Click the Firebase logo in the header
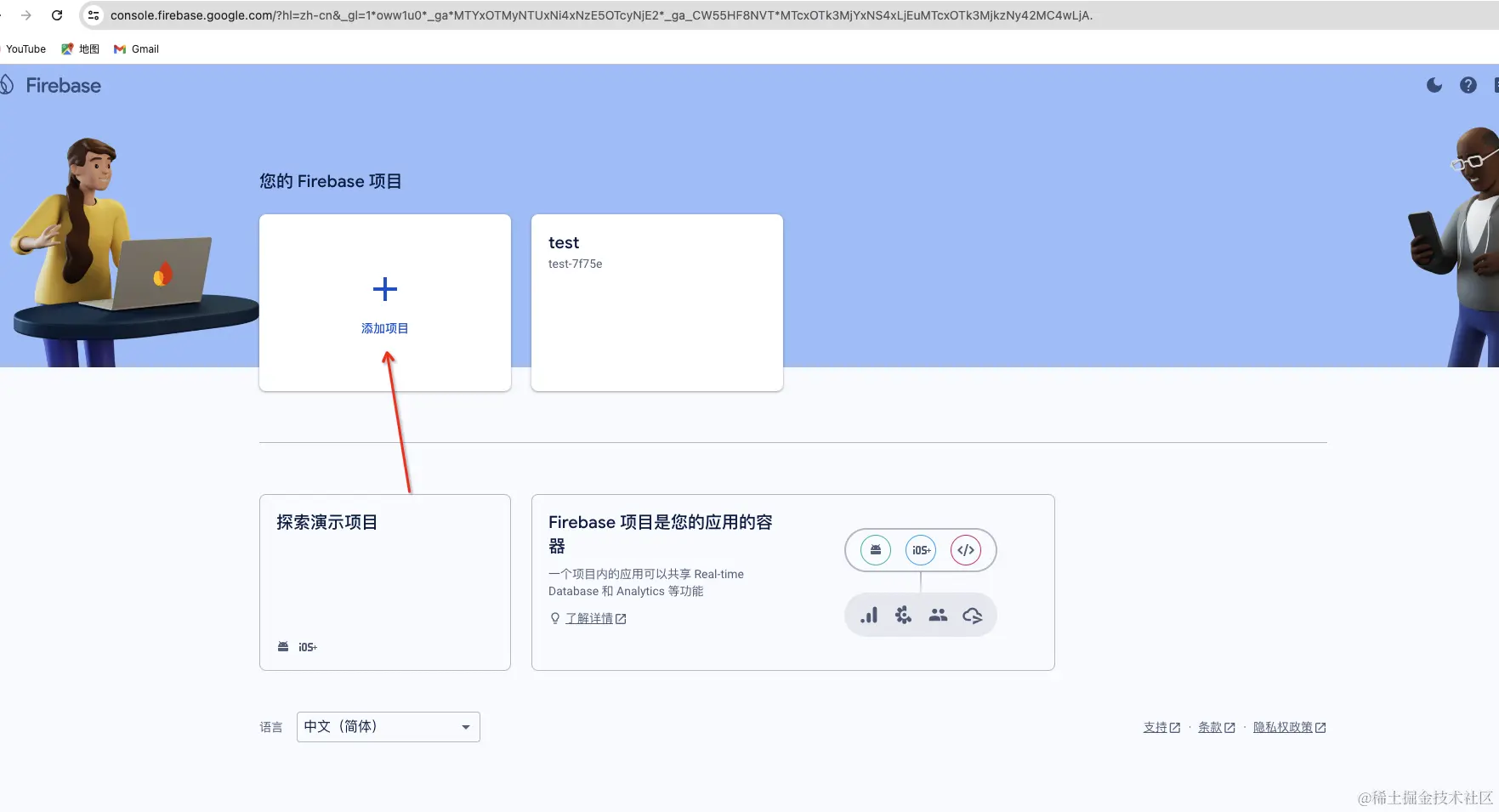The width and height of the screenshot is (1499, 812). (51, 85)
